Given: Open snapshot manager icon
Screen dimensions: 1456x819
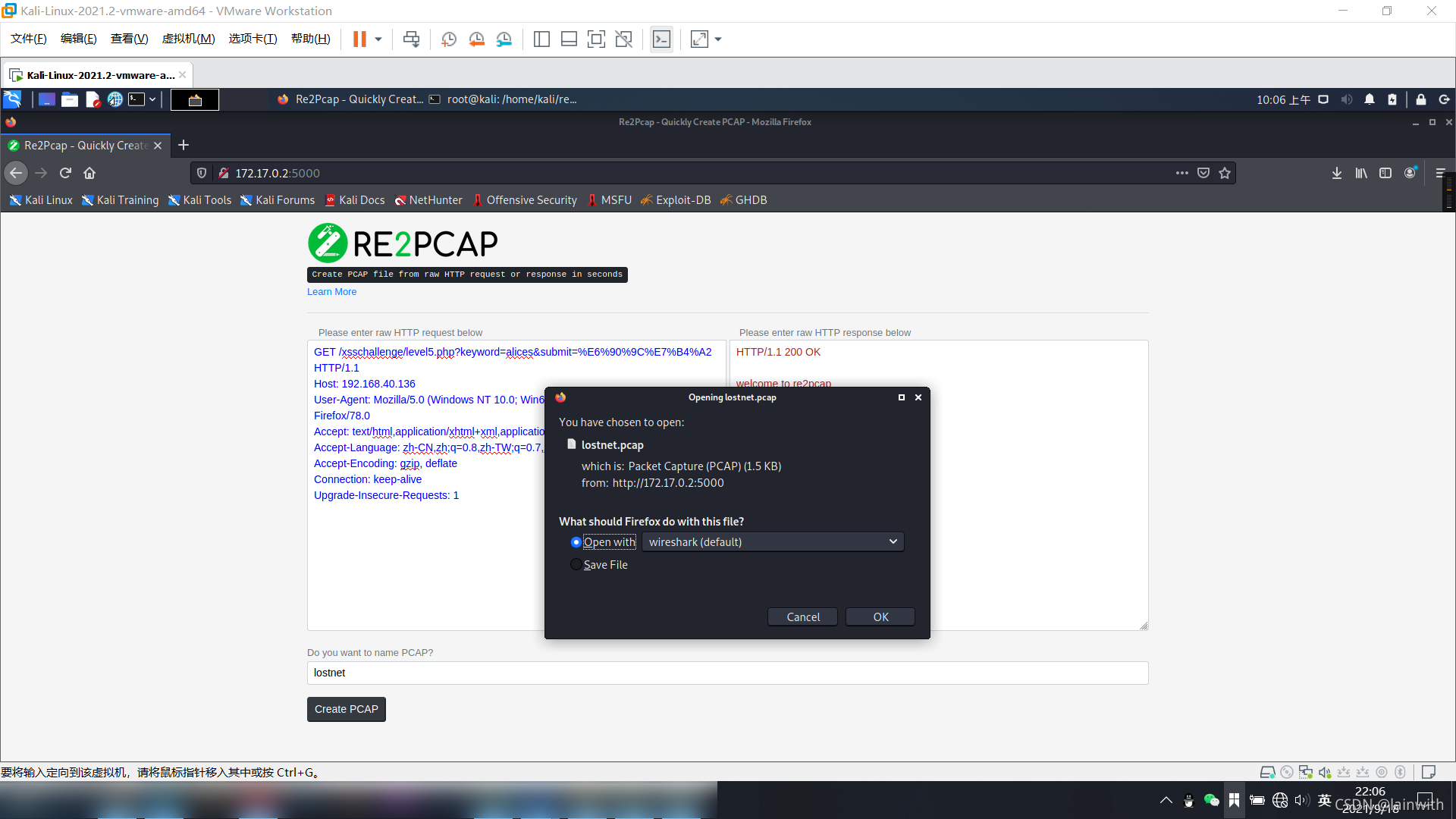Looking at the screenshot, I should pos(504,39).
